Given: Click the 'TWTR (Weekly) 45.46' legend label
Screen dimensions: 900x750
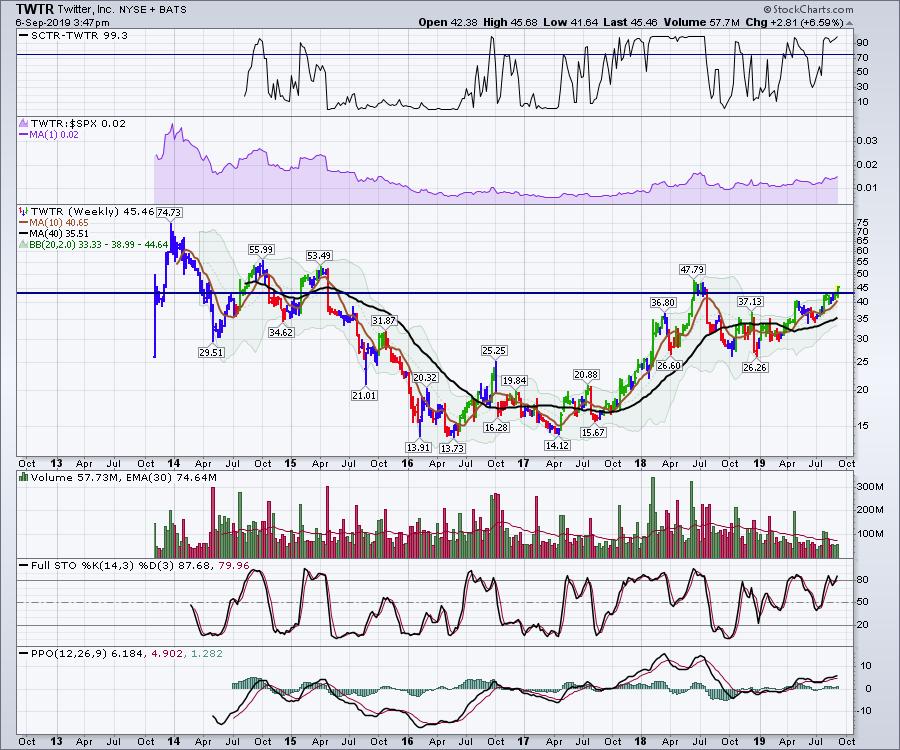Looking at the screenshot, I should 92,211.
